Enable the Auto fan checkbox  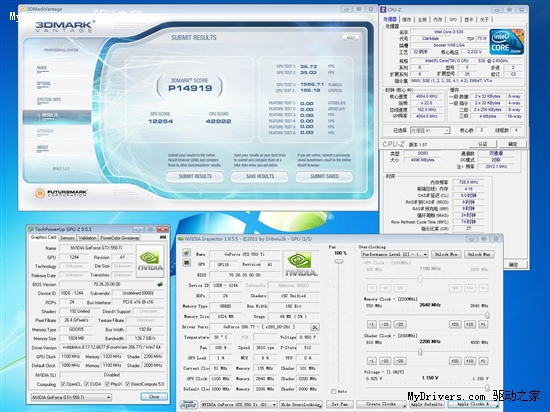(x=334, y=391)
